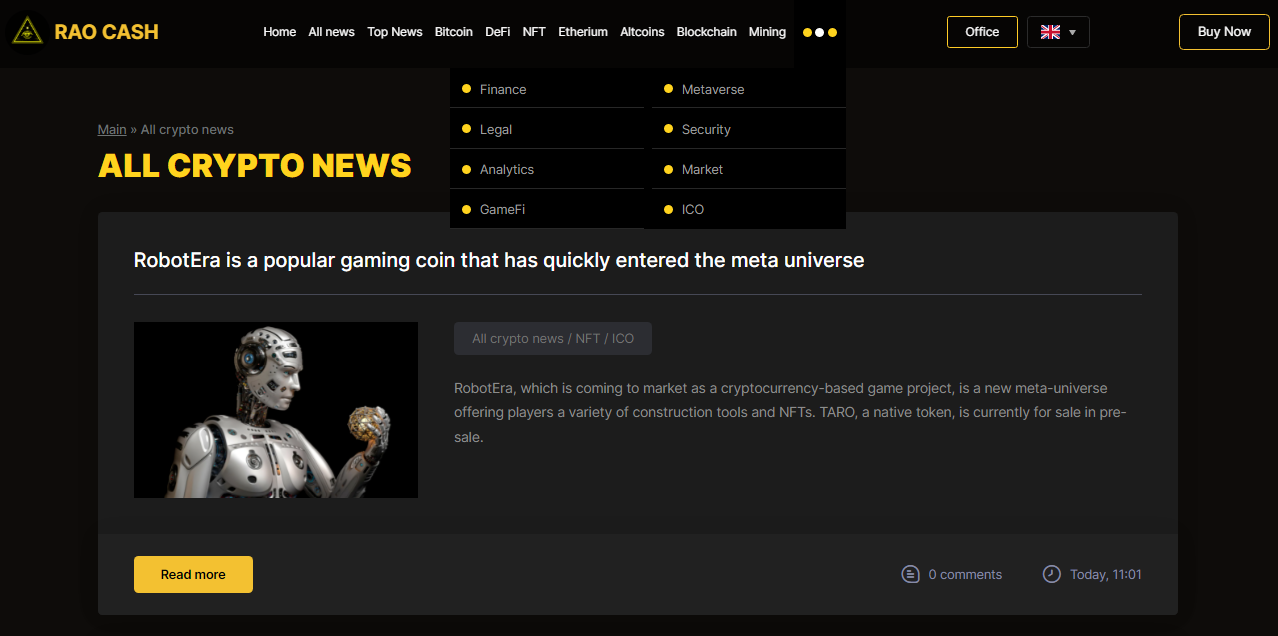Select Metaverse in the dropdown menu

click(712, 89)
